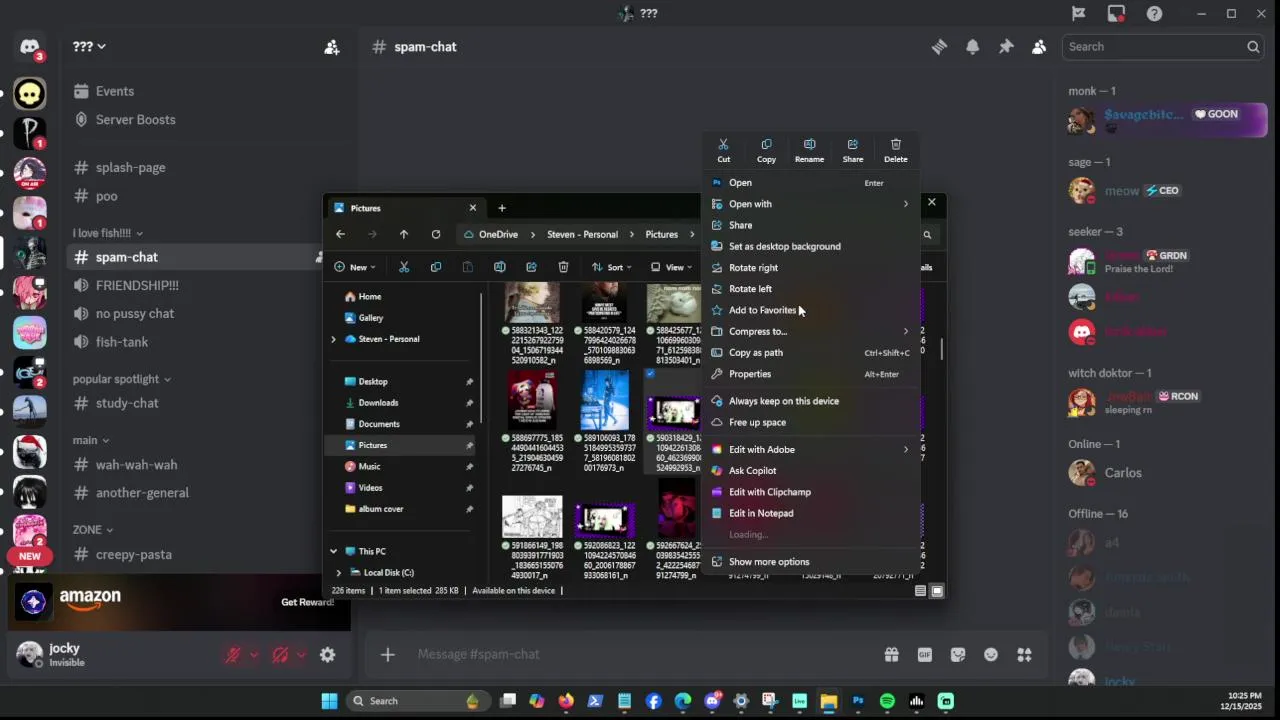Image resolution: width=1280 pixels, height=720 pixels.
Task: Click File Explorer back arrow
Action: click(340, 234)
